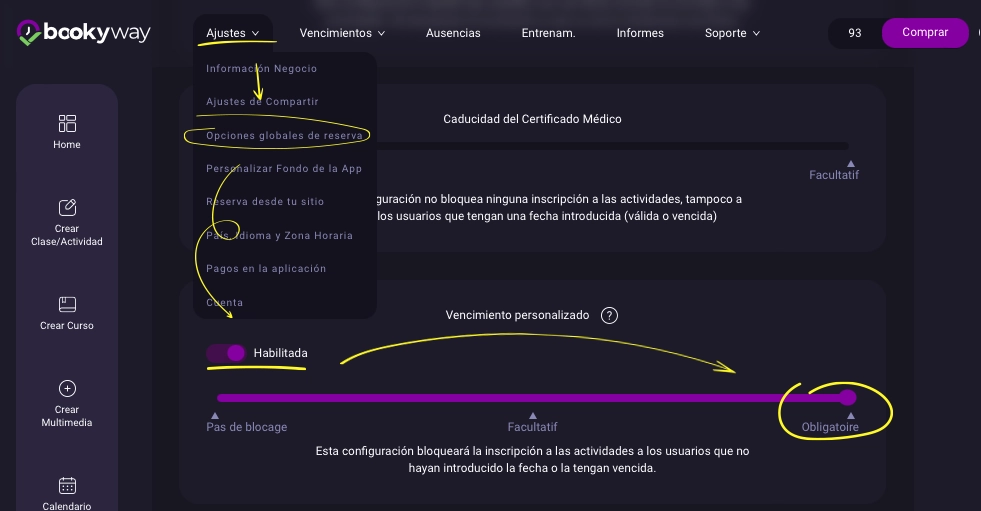Screen dimensions: 981x511
Task: Open the Calendario calendar icon
Action: coord(67,486)
